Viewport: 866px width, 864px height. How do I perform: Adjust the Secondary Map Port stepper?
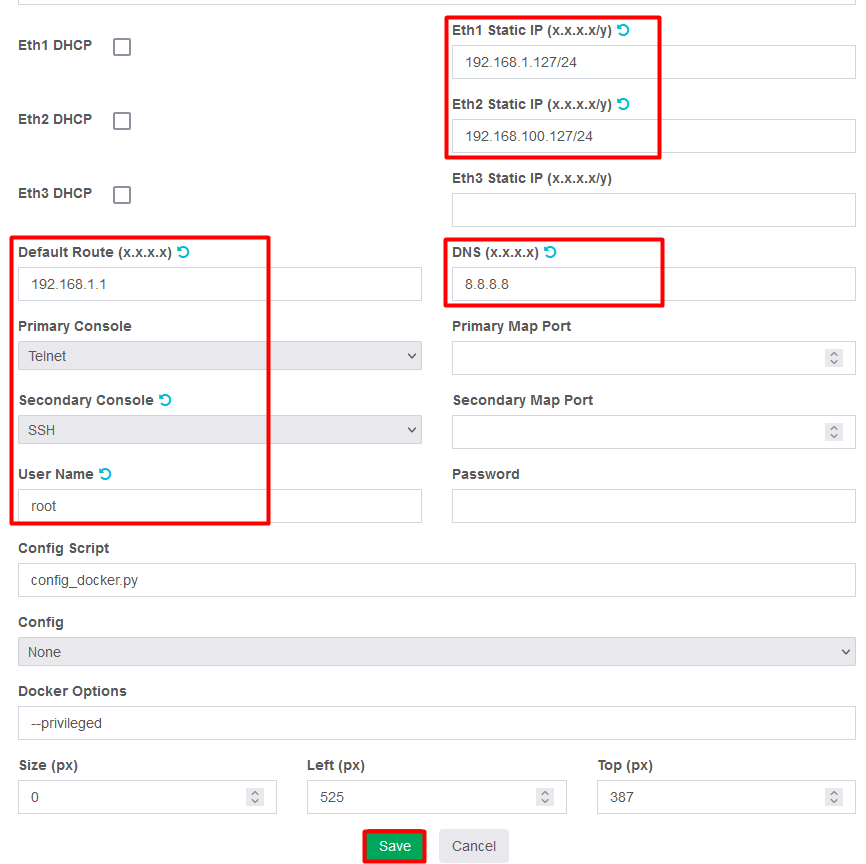click(834, 432)
